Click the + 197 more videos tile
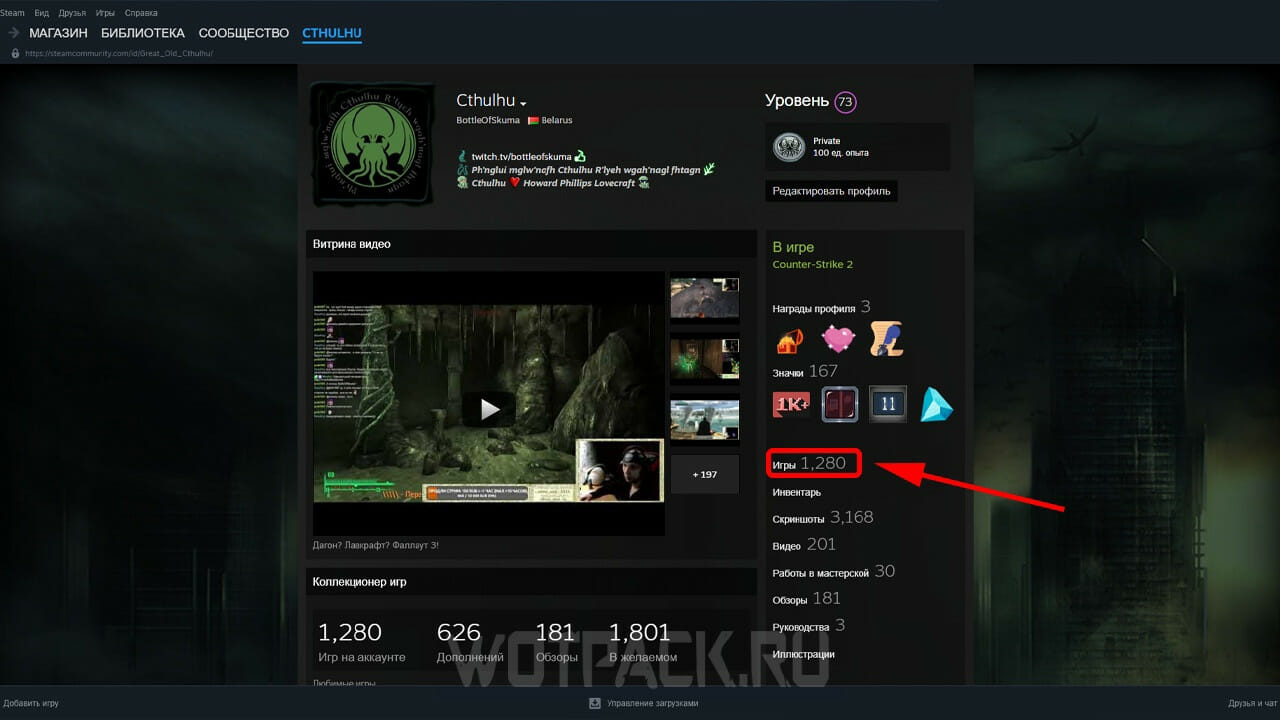The image size is (1280, 720). coord(705,475)
